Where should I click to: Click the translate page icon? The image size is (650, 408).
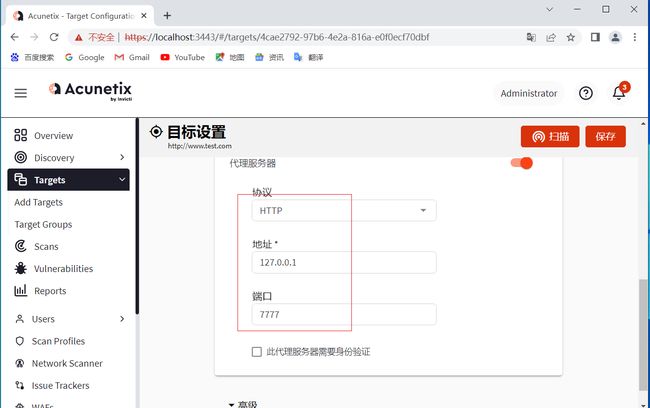pos(531,37)
